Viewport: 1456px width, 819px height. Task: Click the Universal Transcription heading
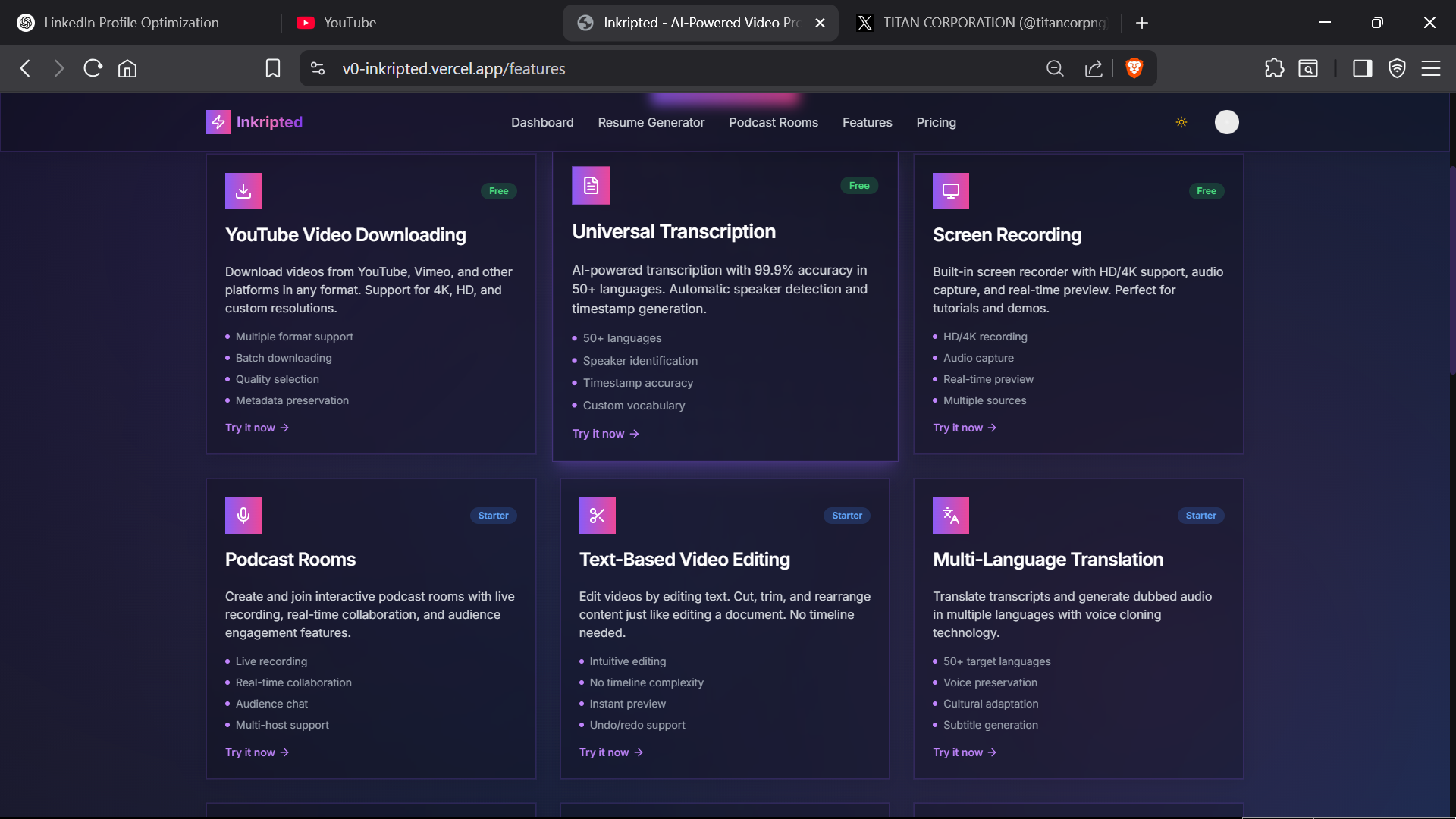tap(673, 231)
